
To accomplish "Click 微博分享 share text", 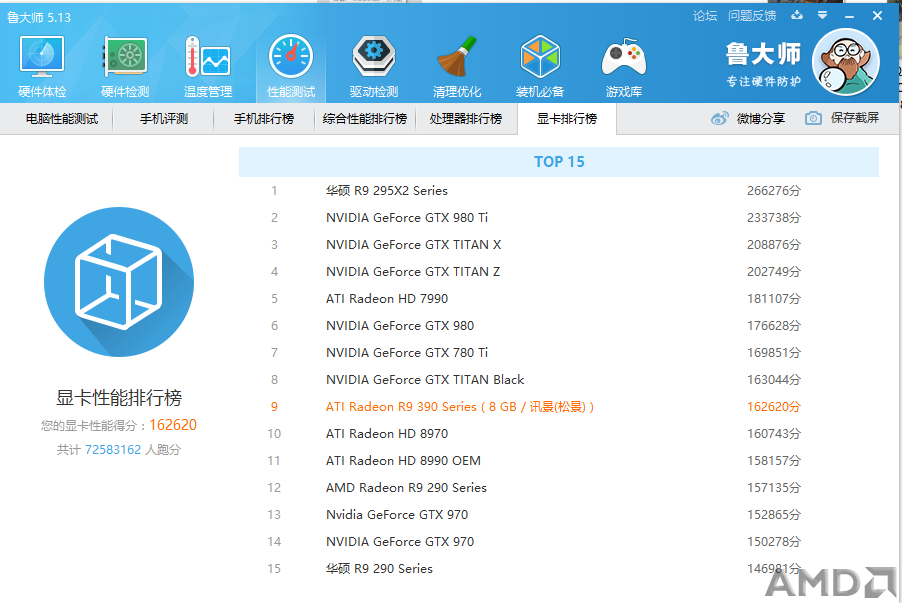I will coord(760,119).
